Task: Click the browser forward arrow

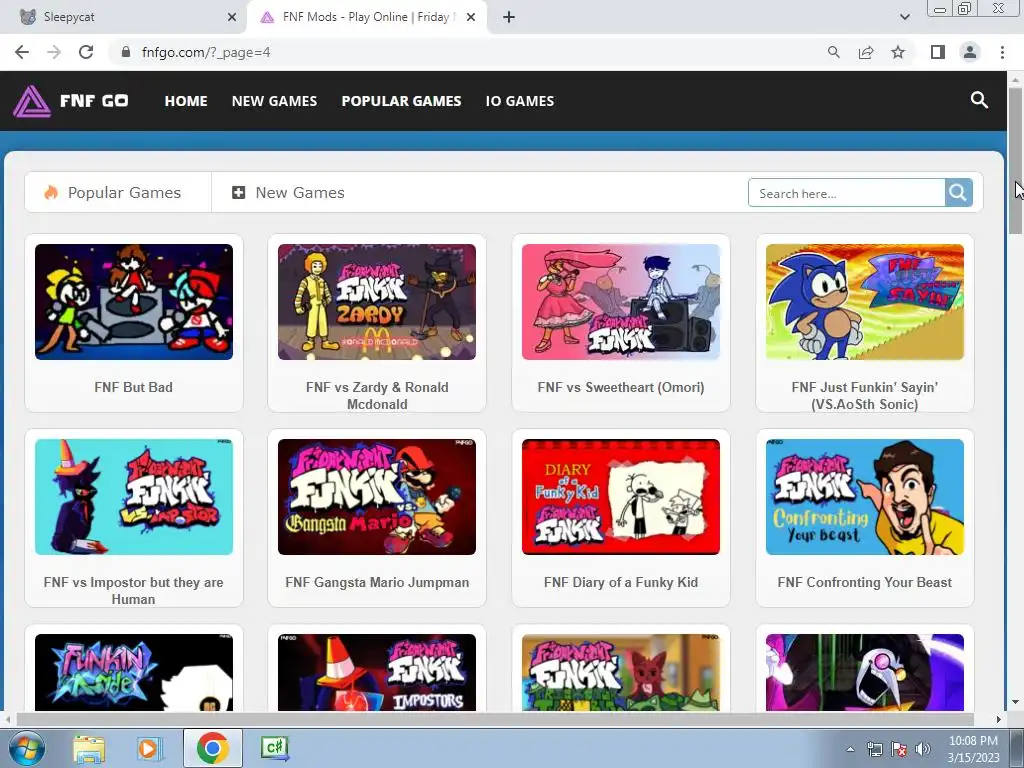Action: (x=54, y=52)
